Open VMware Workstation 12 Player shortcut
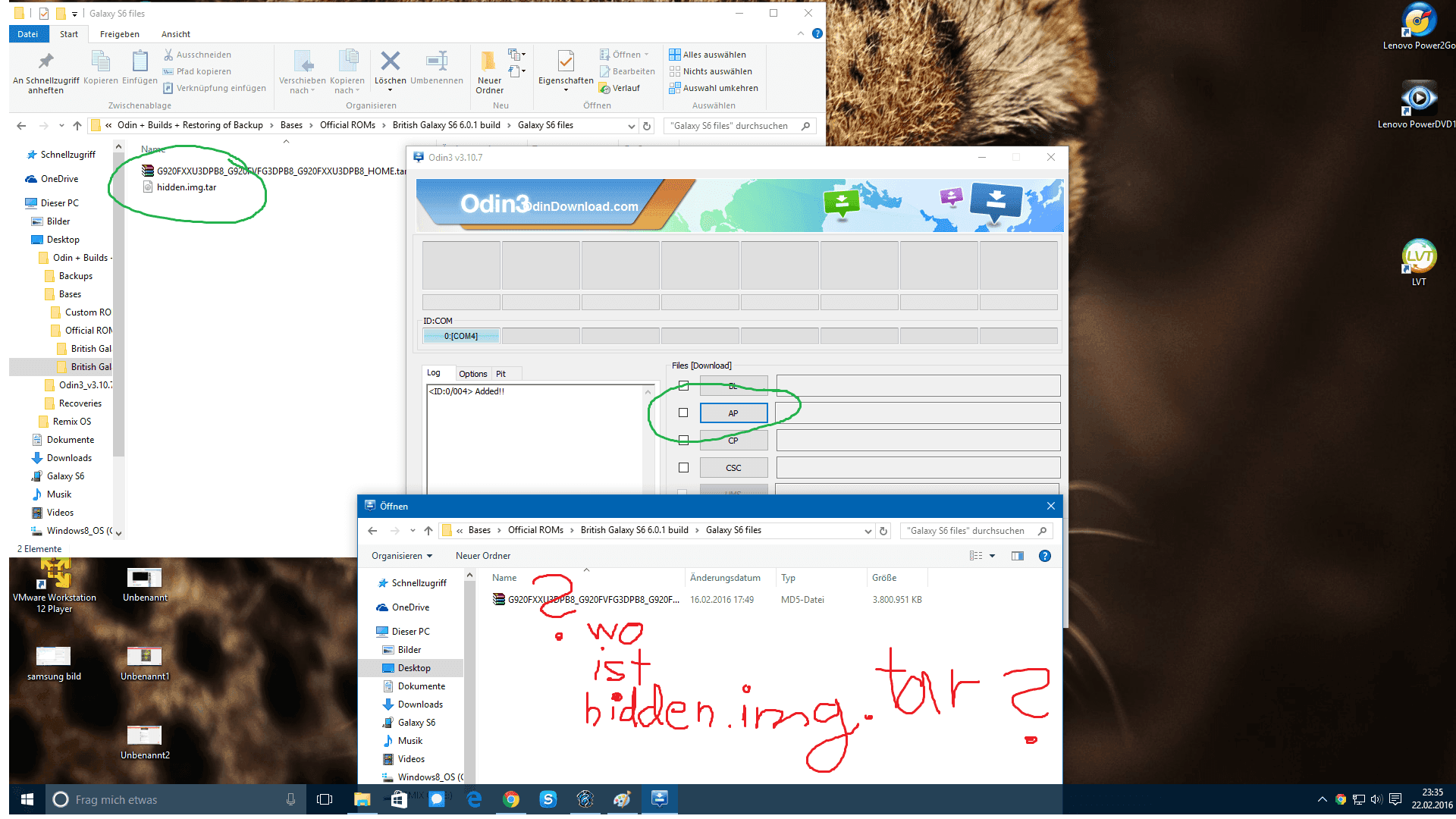The width and height of the screenshot is (1456, 819). [55, 585]
